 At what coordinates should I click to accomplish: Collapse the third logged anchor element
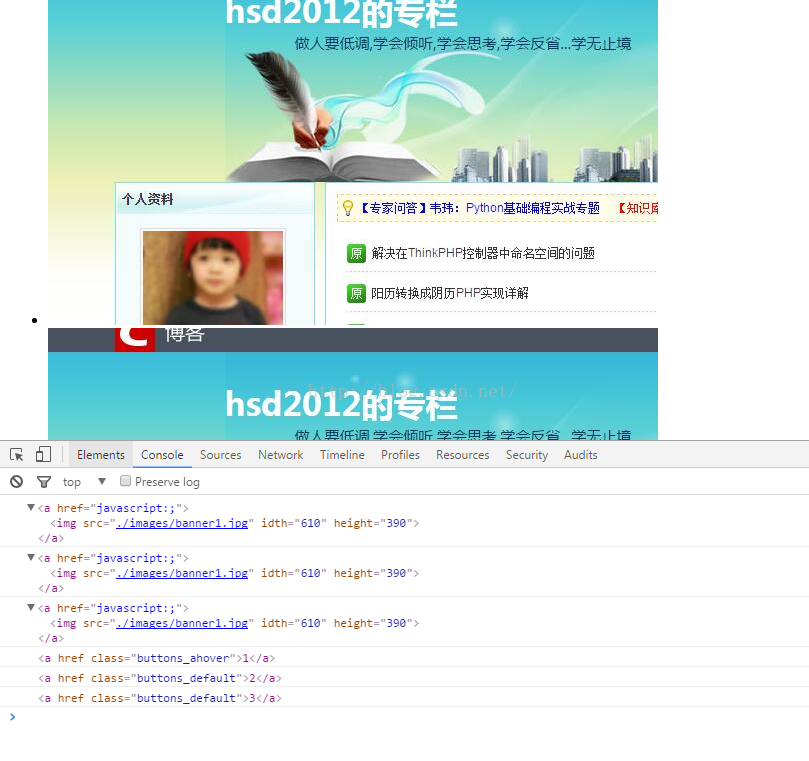31,608
